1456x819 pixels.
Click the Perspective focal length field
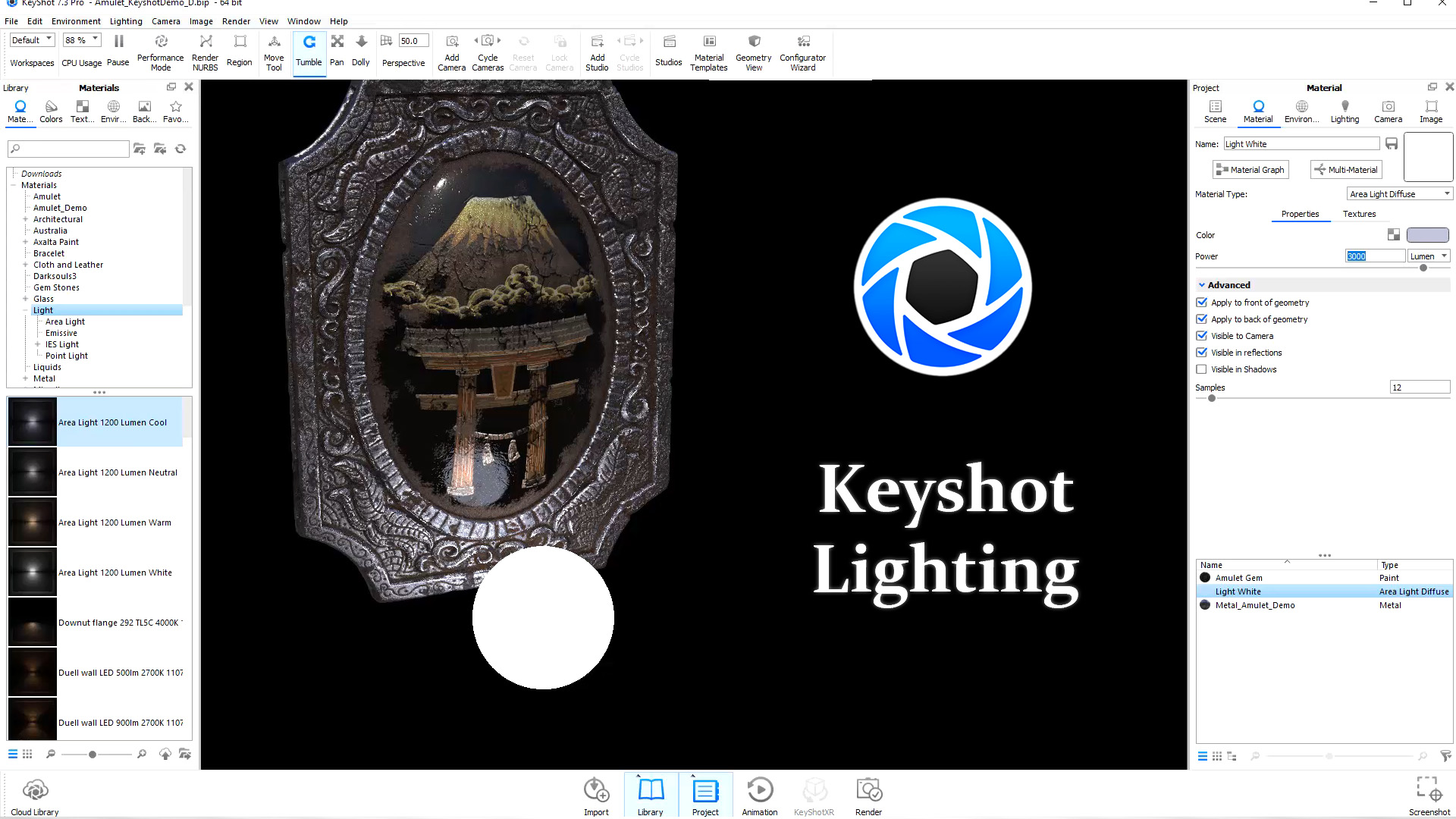(414, 41)
